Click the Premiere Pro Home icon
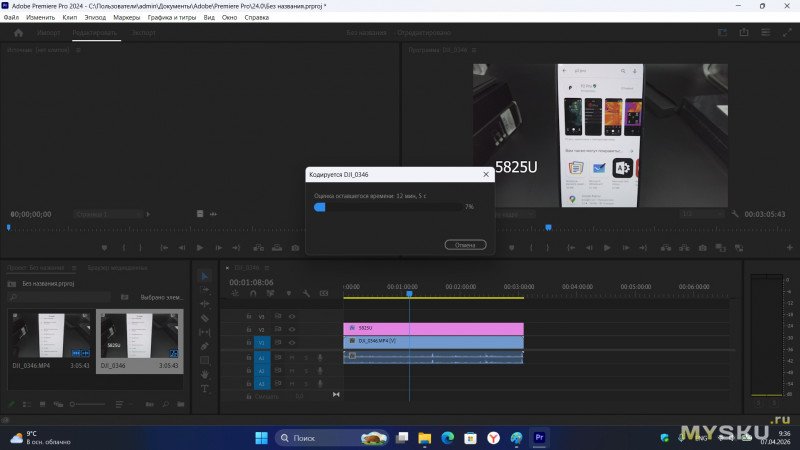This screenshot has width=800, height=450. point(18,33)
